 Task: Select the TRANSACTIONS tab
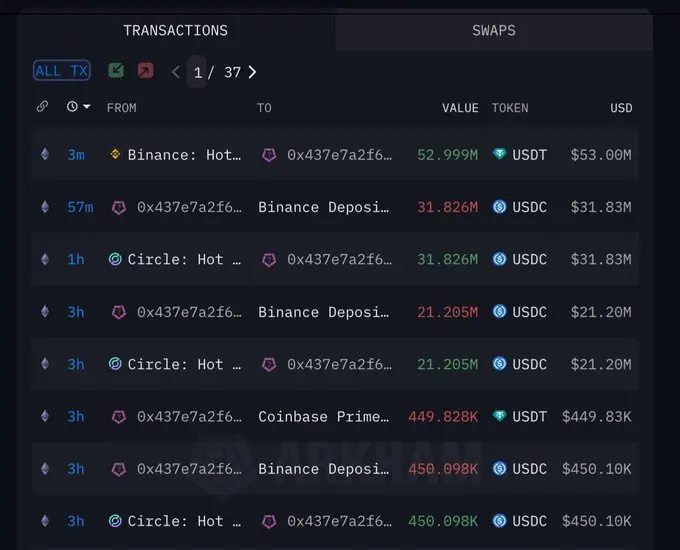click(x=176, y=30)
